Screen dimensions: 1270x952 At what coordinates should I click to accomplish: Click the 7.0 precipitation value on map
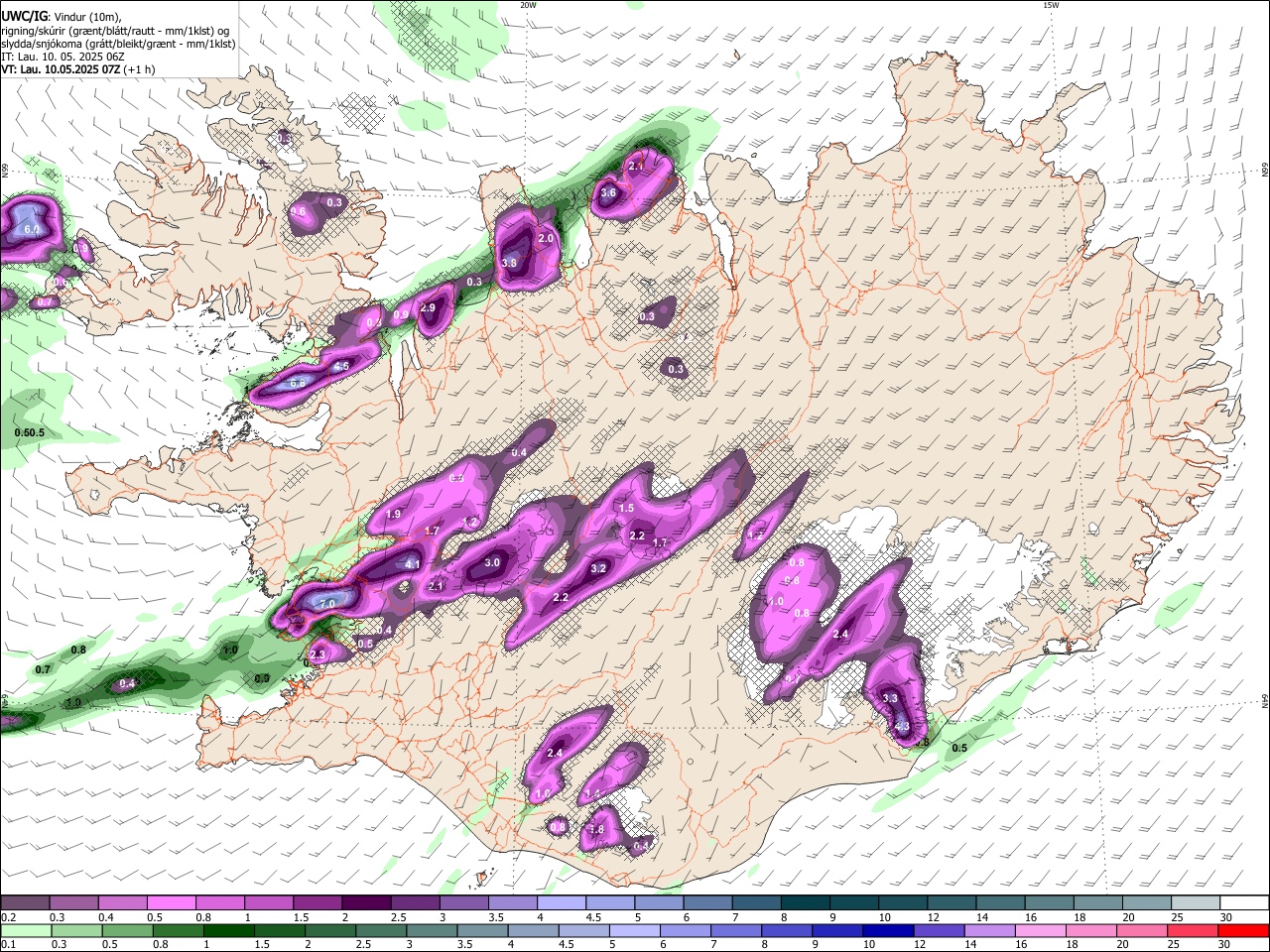pyautogui.click(x=327, y=603)
